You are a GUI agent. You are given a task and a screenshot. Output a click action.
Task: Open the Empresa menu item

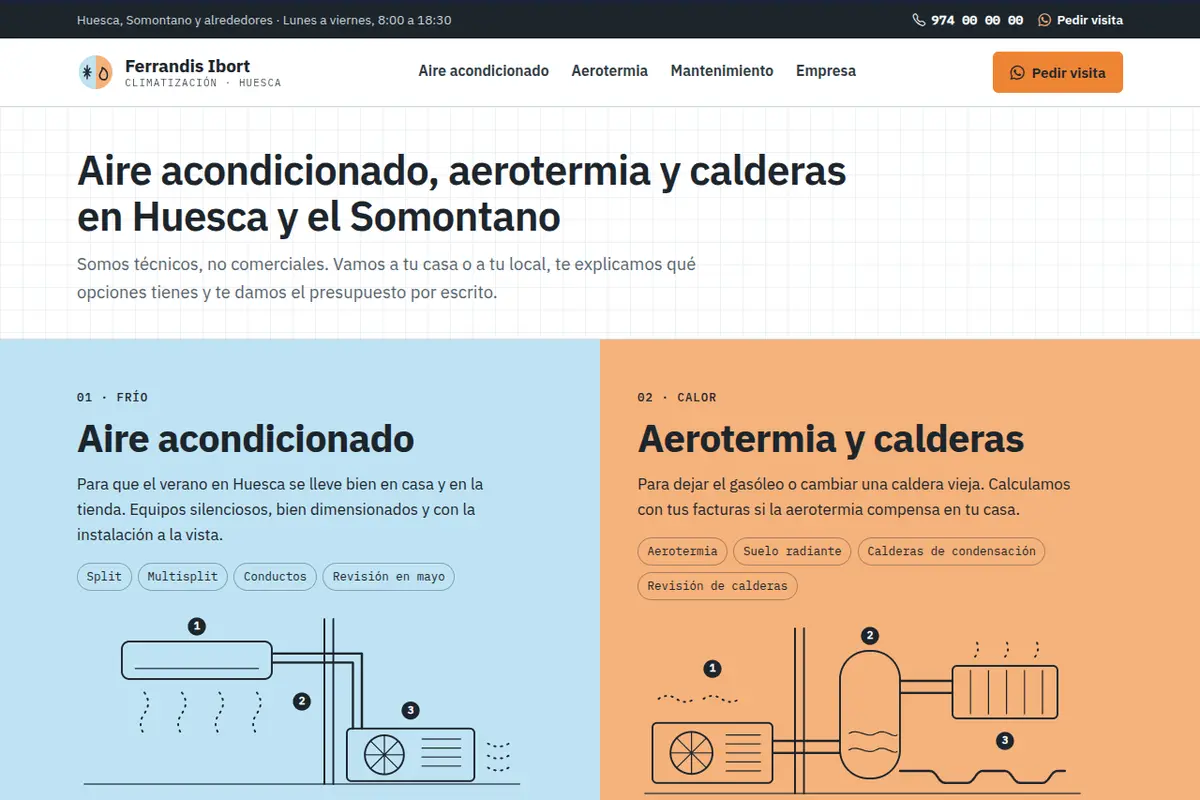(x=826, y=71)
